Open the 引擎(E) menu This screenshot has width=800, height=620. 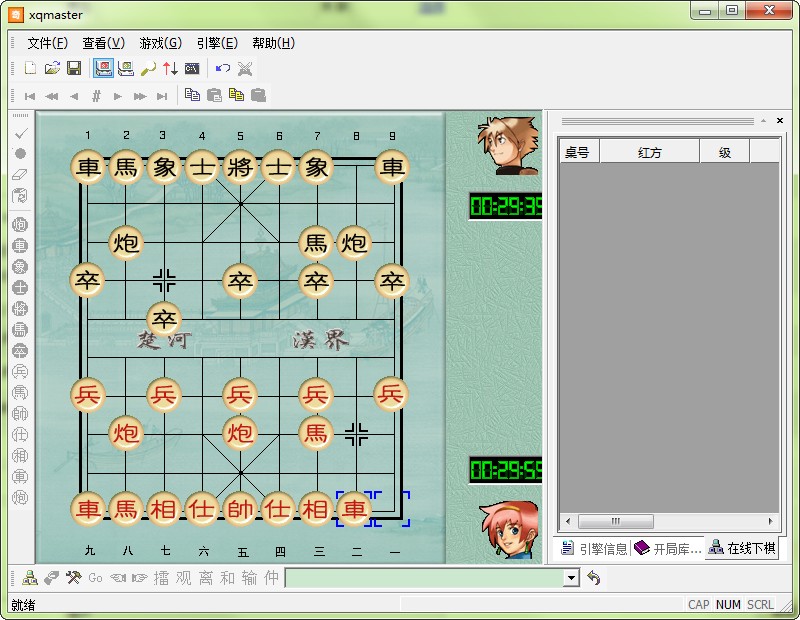tap(217, 43)
